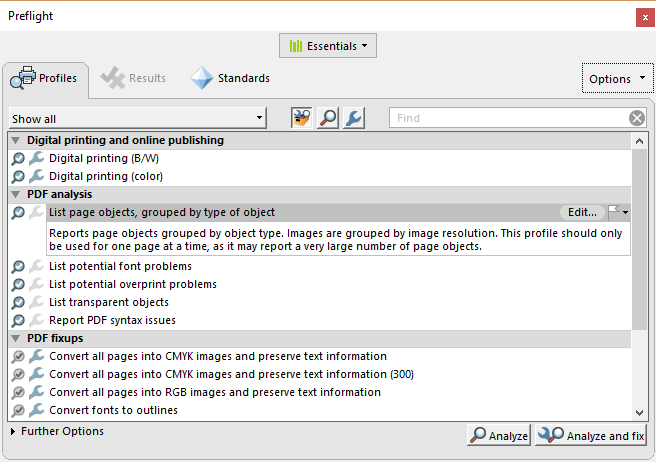Screen dimensions: 656x462
Task: Click the Edit... button on selected profile
Action: (582, 212)
